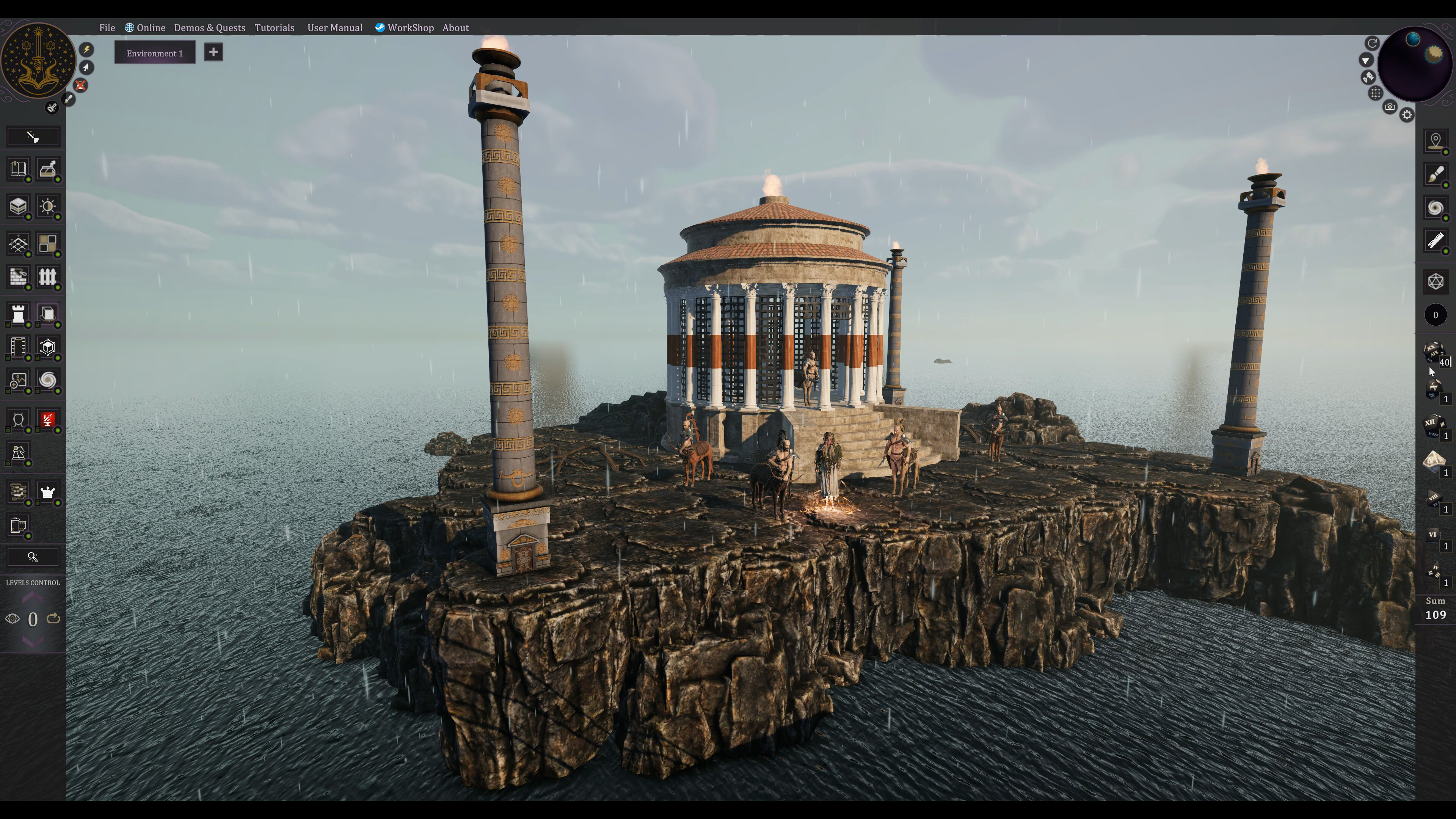
Task: Select the fence tool in the left toolbar
Action: tap(48, 276)
